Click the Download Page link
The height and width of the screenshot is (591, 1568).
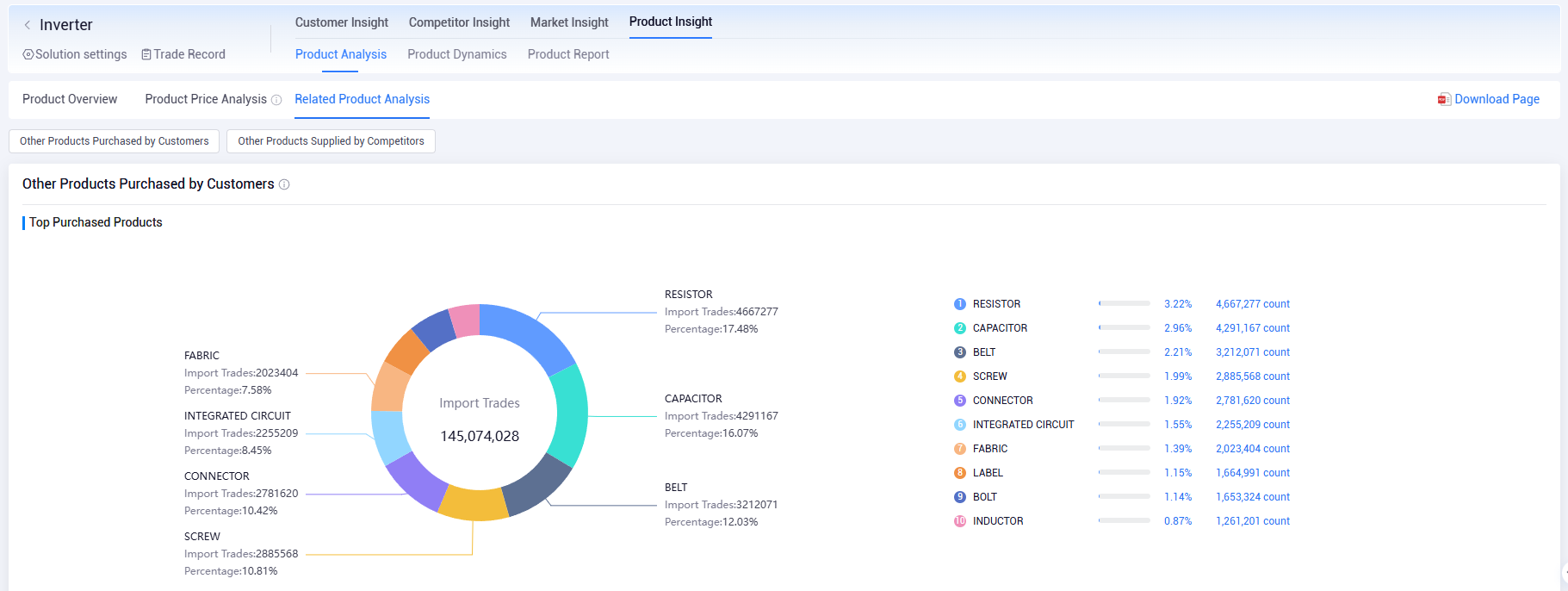1497,99
